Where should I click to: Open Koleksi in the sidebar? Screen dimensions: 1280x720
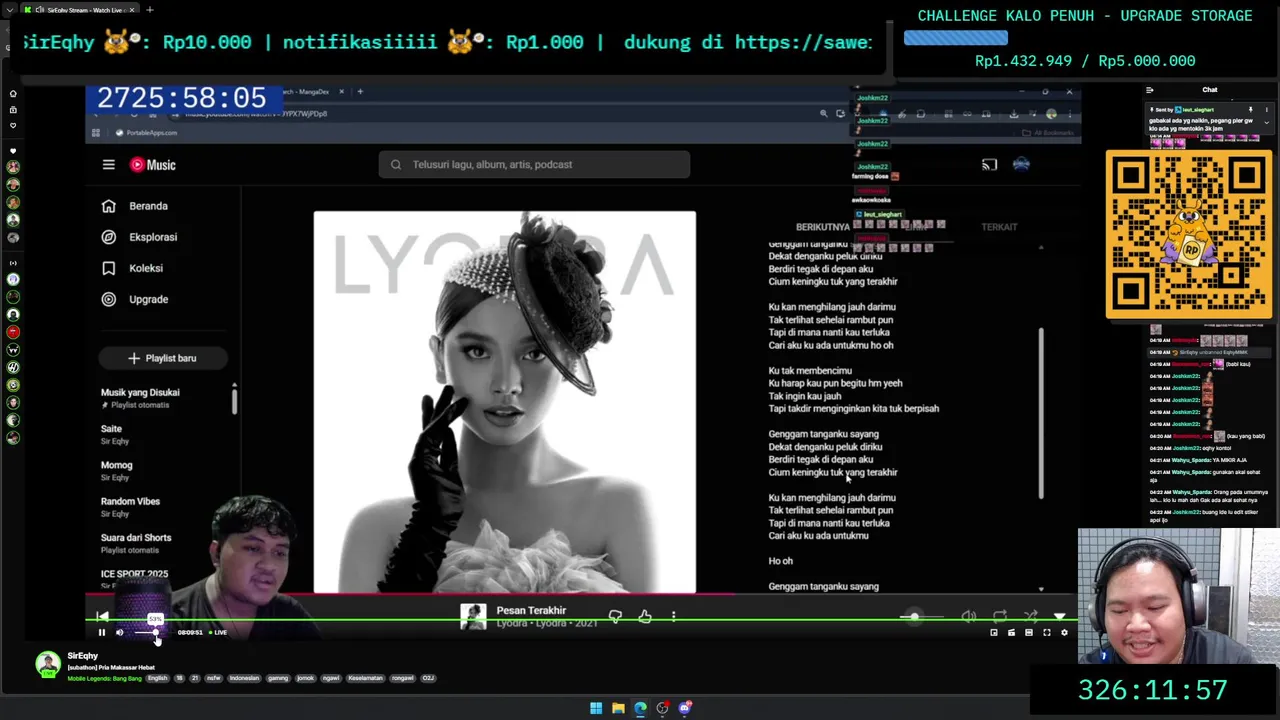point(145,268)
